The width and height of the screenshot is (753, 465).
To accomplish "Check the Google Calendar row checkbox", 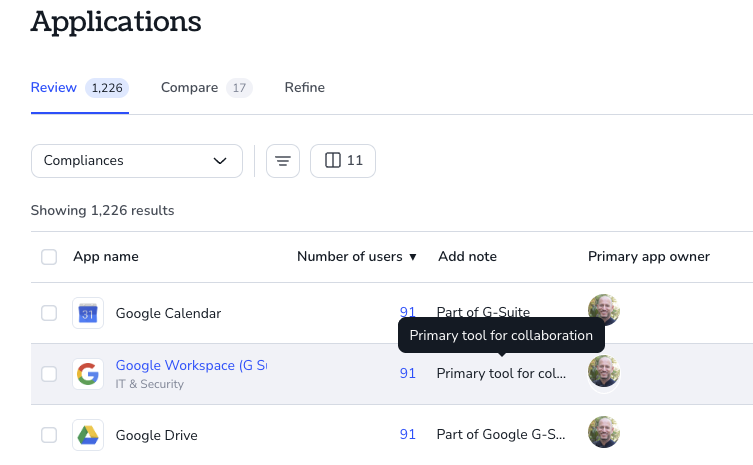I will coord(49,313).
